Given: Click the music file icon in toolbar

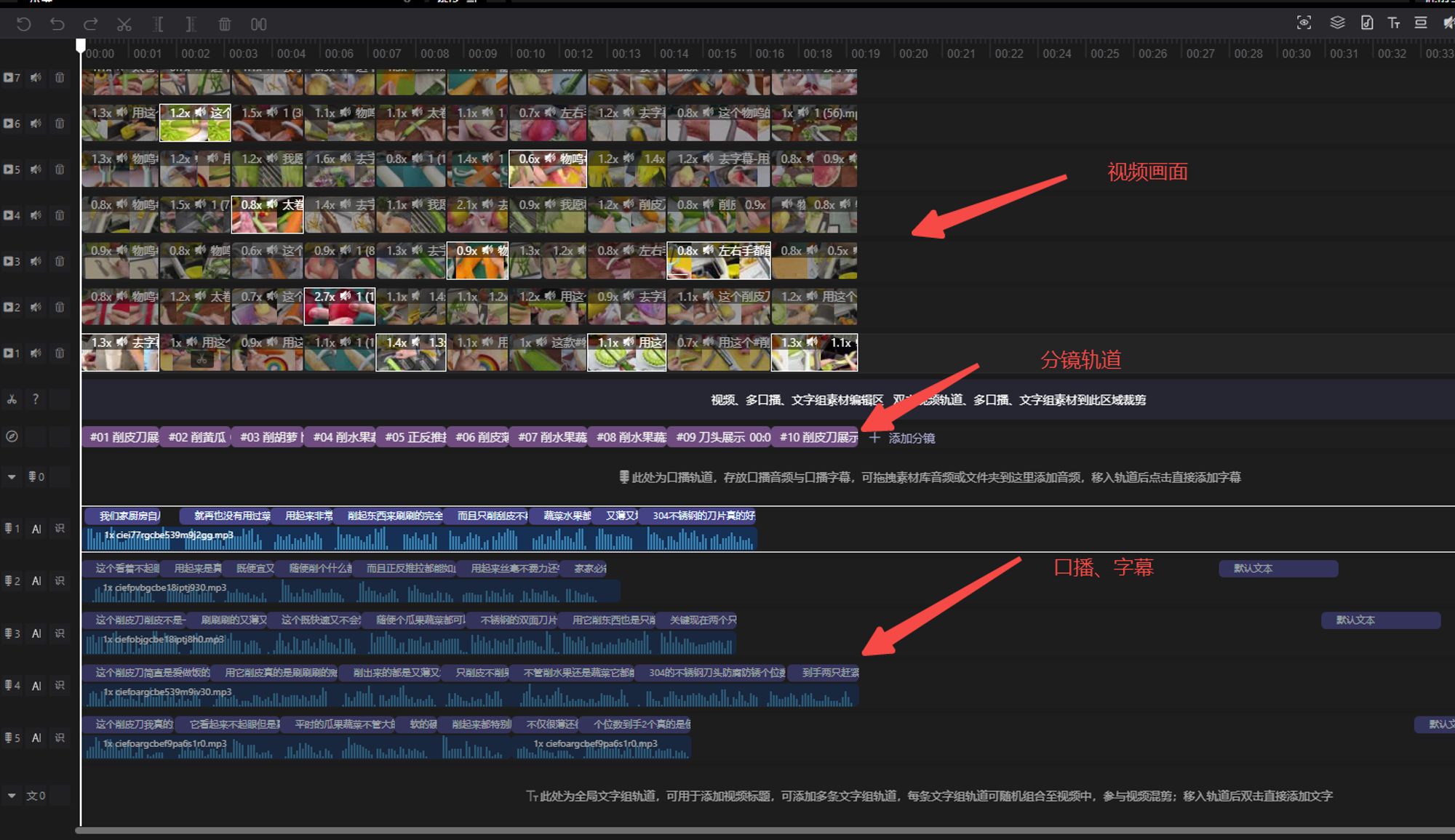Looking at the screenshot, I should (1367, 23).
